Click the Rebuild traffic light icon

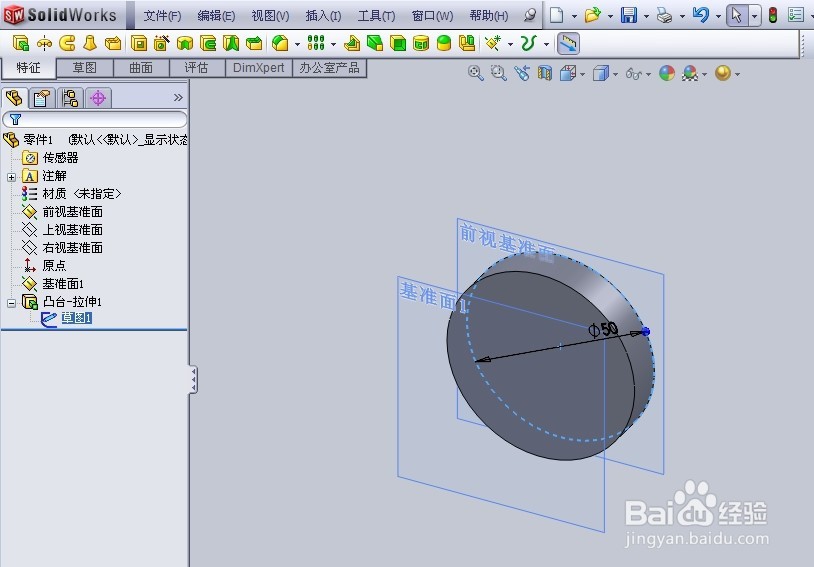point(773,15)
